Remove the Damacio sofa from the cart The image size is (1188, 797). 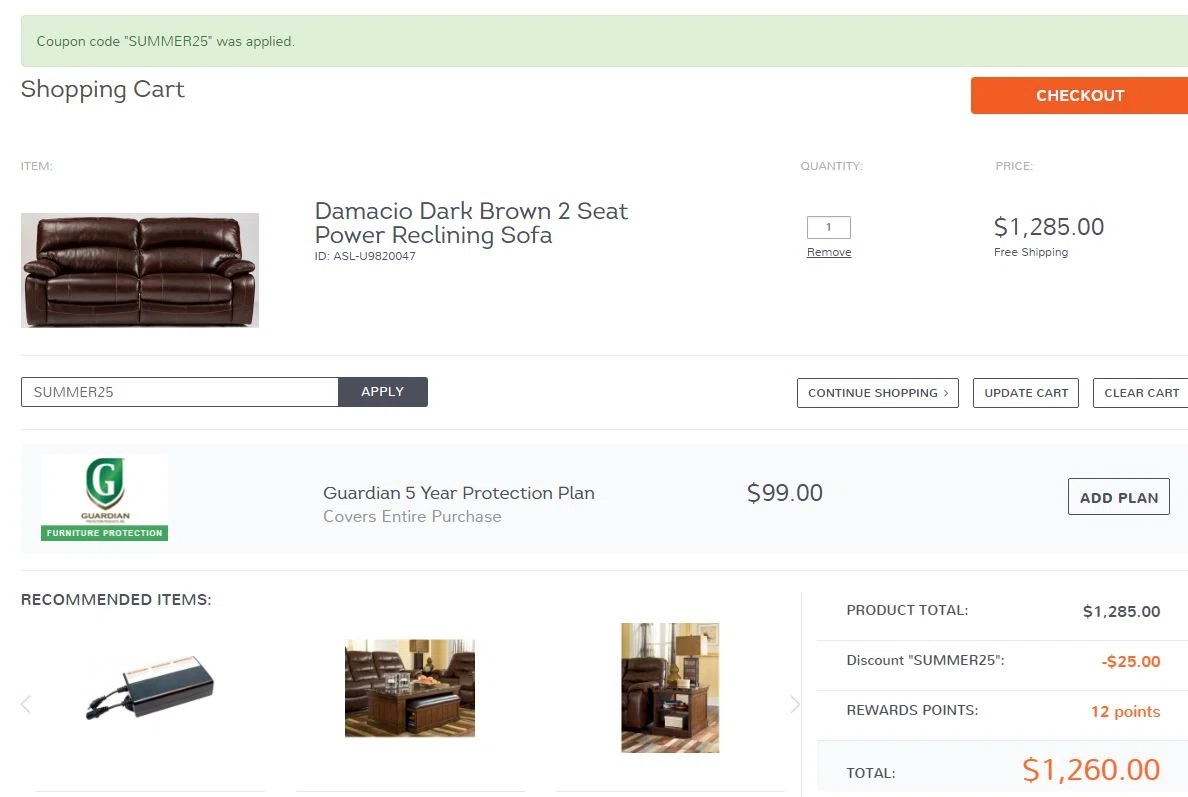829,252
